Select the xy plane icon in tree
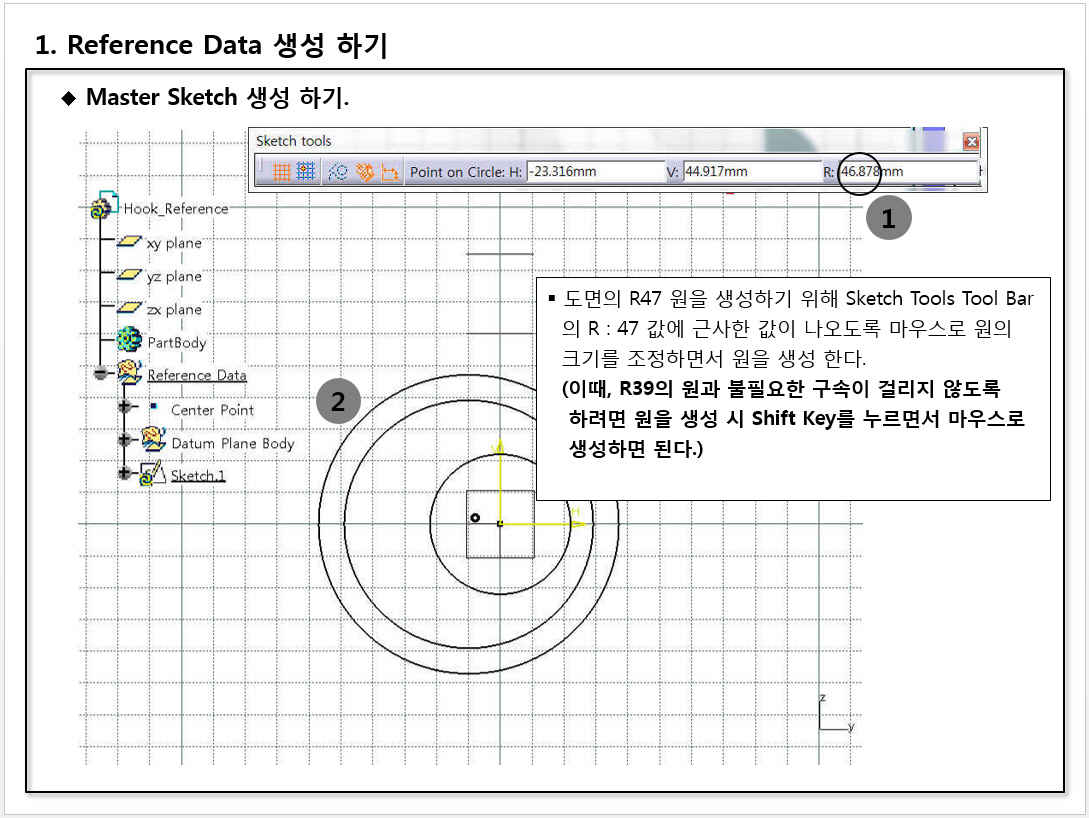This screenshot has width=1089, height=818. click(x=129, y=243)
